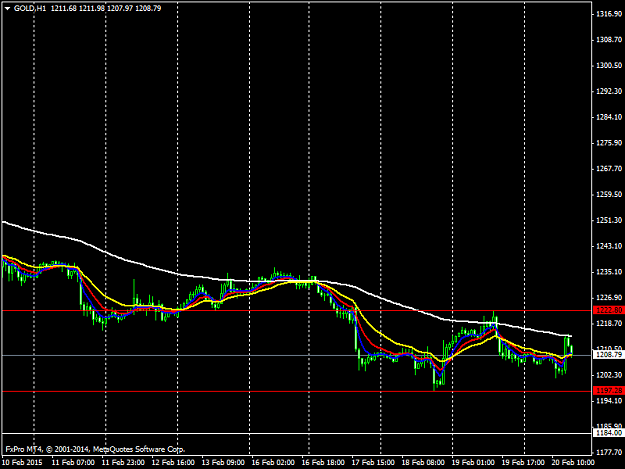The image size is (625, 469).
Task: Click the 19 Feb 17:00 time label
Action: tap(523, 463)
